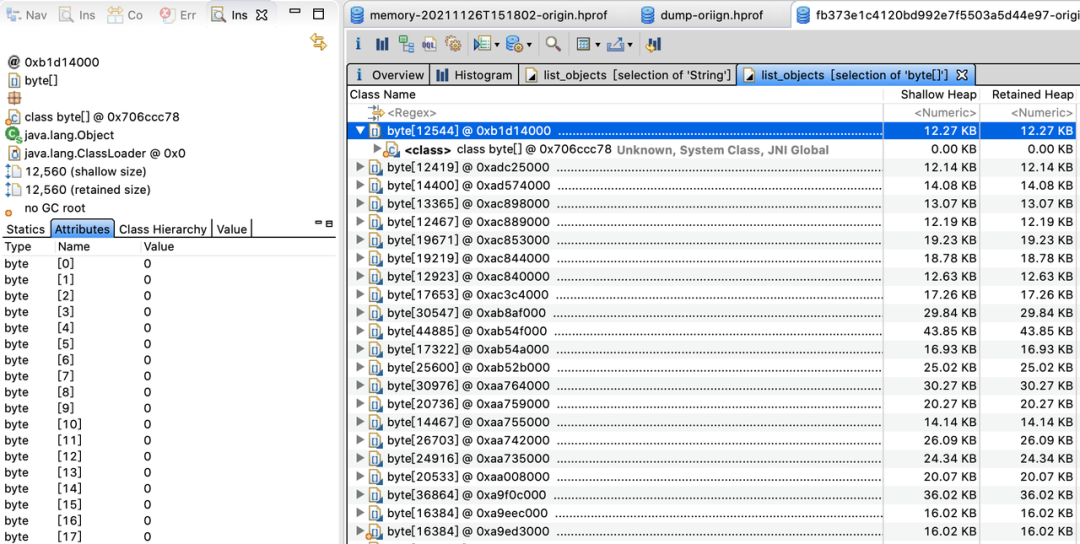This screenshot has height=544, width=1080.
Task: Switch to the Nav view tab
Action: [27, 14]
